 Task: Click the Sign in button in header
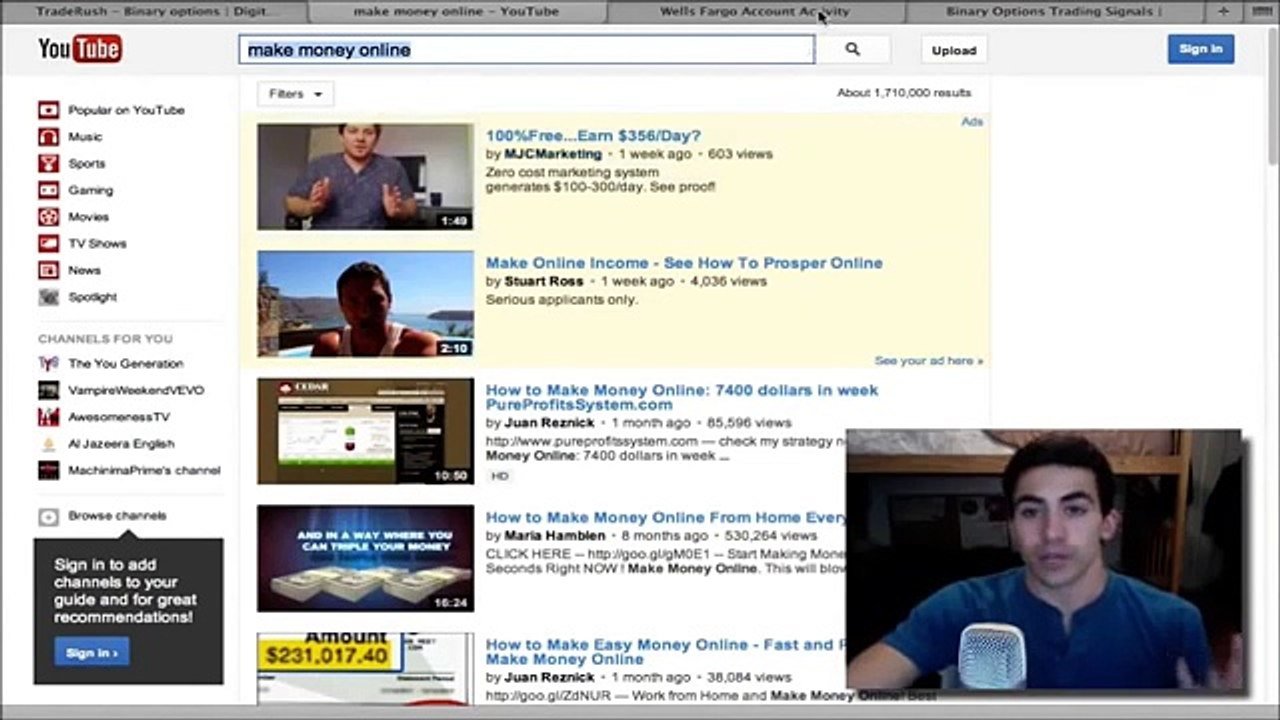(1200, 49)
